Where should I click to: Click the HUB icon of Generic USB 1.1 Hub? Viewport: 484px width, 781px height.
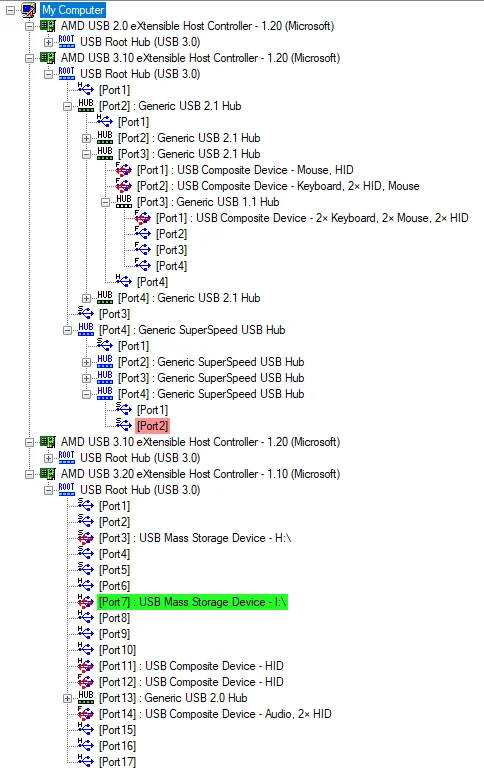click(x=124, y=202)
